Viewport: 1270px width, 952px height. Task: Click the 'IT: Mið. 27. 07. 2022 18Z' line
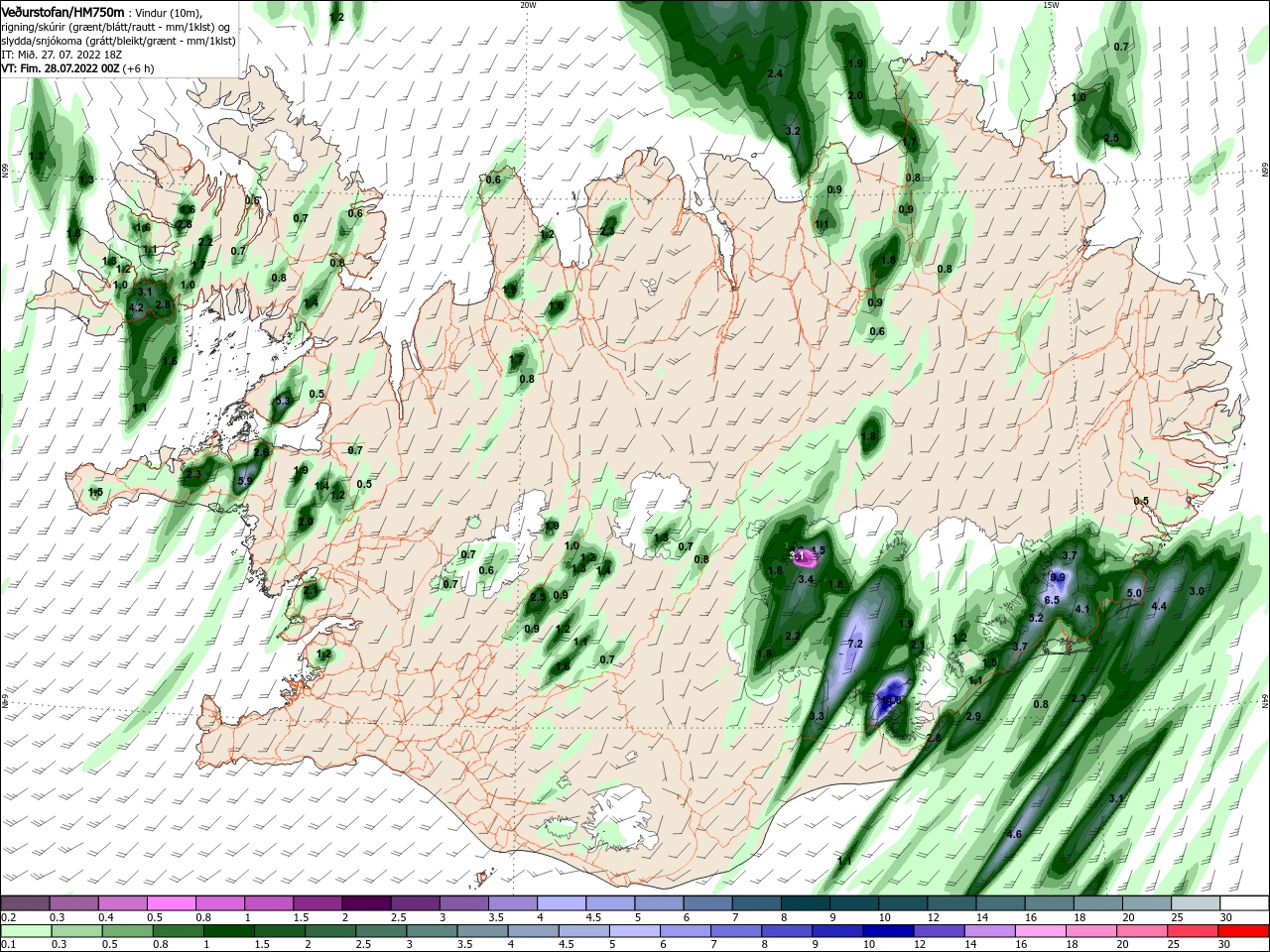pos(62,56)
